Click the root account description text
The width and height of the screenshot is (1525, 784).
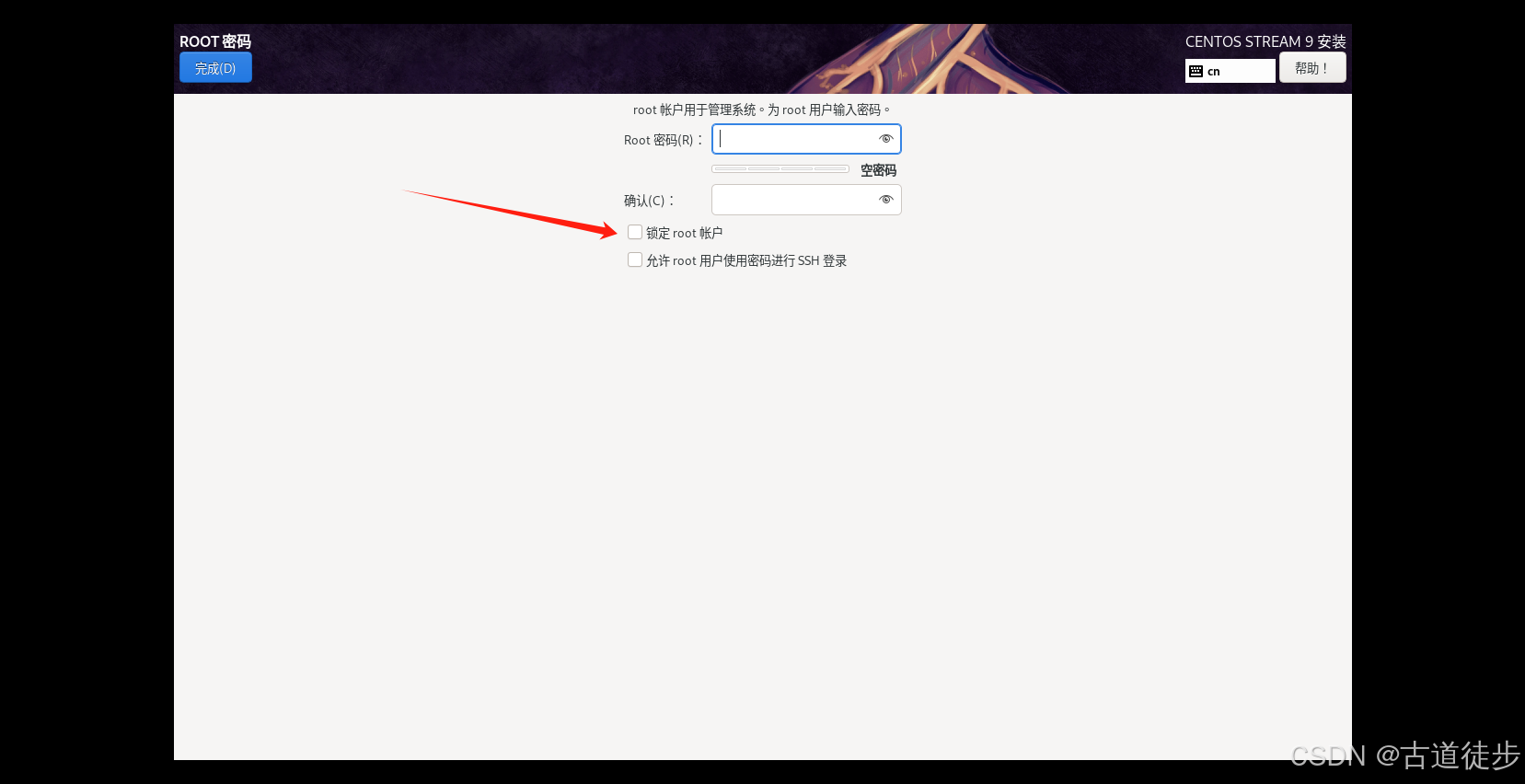coord(762,110)
